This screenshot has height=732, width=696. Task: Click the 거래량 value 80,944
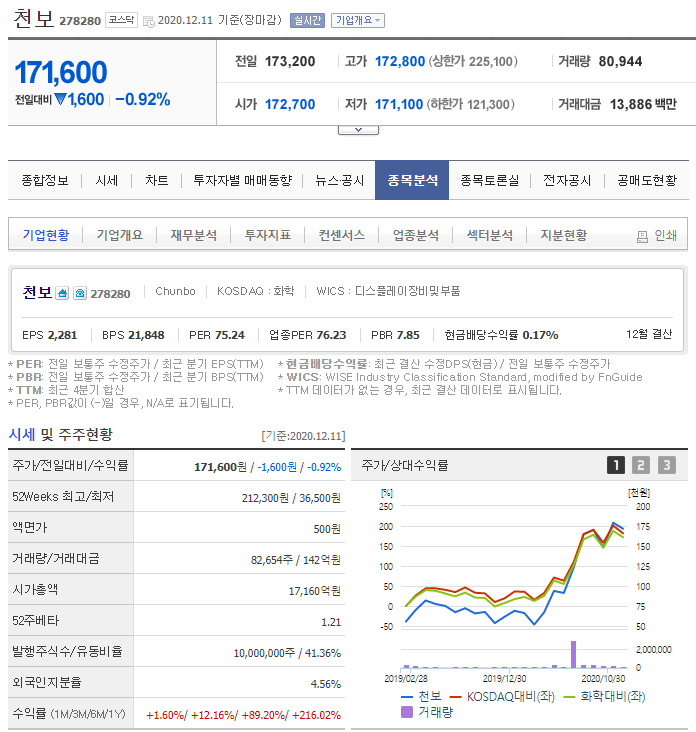coord(620,61)
